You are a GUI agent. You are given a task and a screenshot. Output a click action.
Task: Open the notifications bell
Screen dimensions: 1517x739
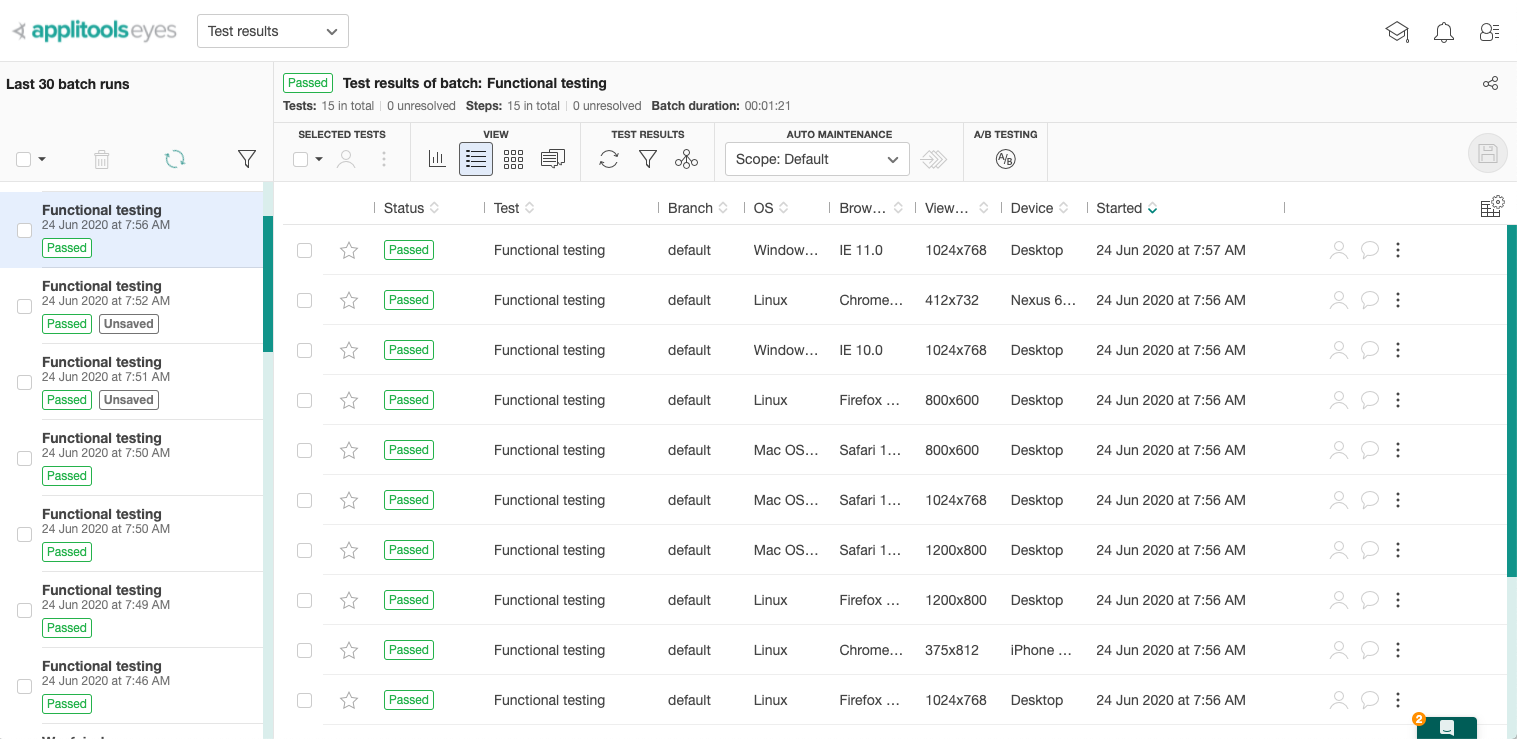coord(1443,32)
